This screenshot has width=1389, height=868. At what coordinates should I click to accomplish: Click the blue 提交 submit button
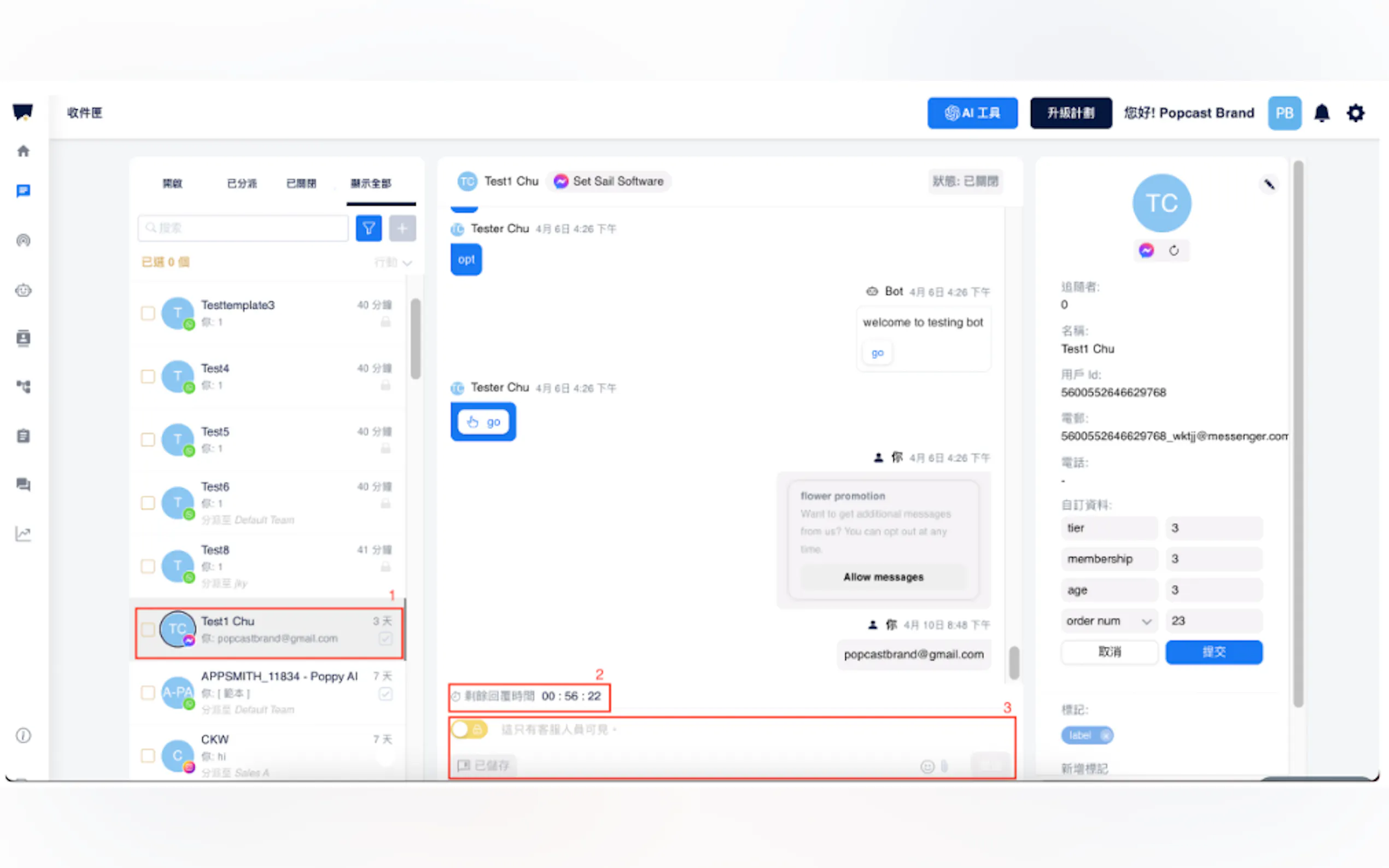1213,652
